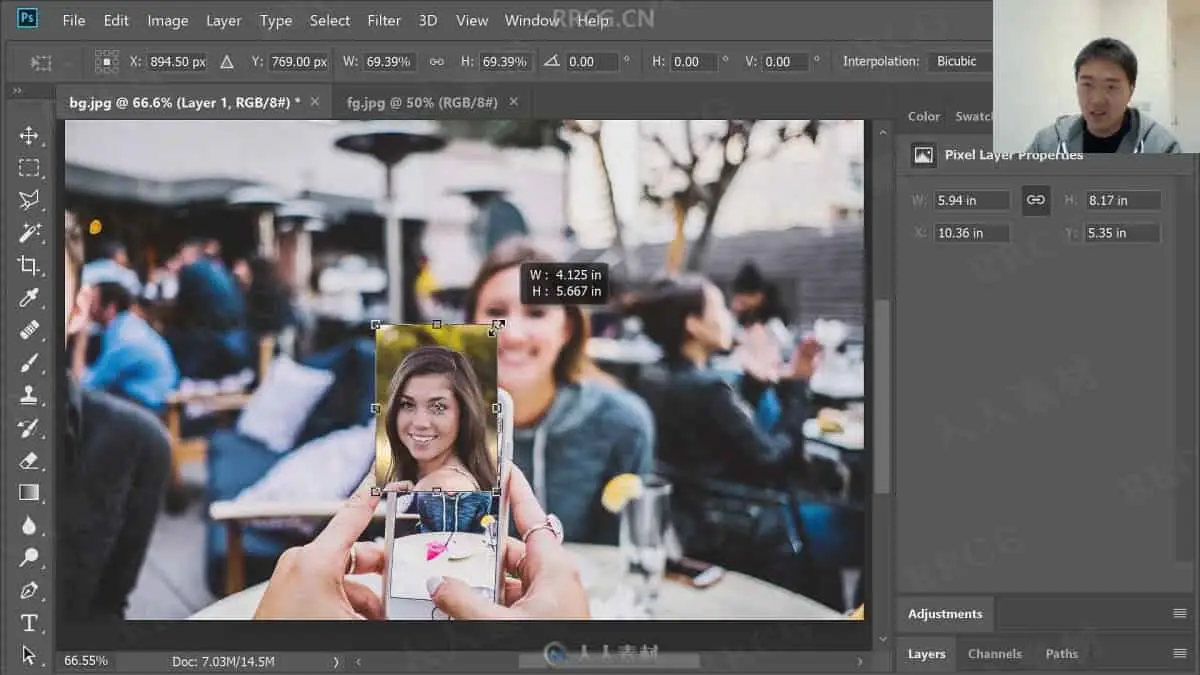
Task: Select the Magic Wand tool
Action: [29, 233]
